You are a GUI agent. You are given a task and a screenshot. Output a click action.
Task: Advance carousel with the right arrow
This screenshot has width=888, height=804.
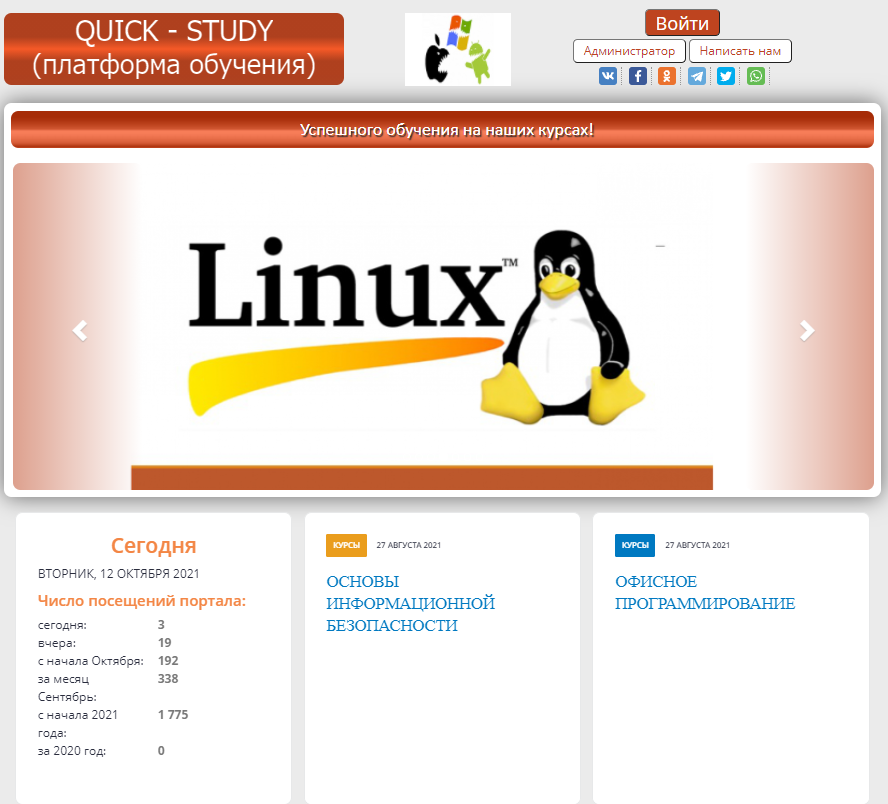pyautogui.click(x=807, y=331)
